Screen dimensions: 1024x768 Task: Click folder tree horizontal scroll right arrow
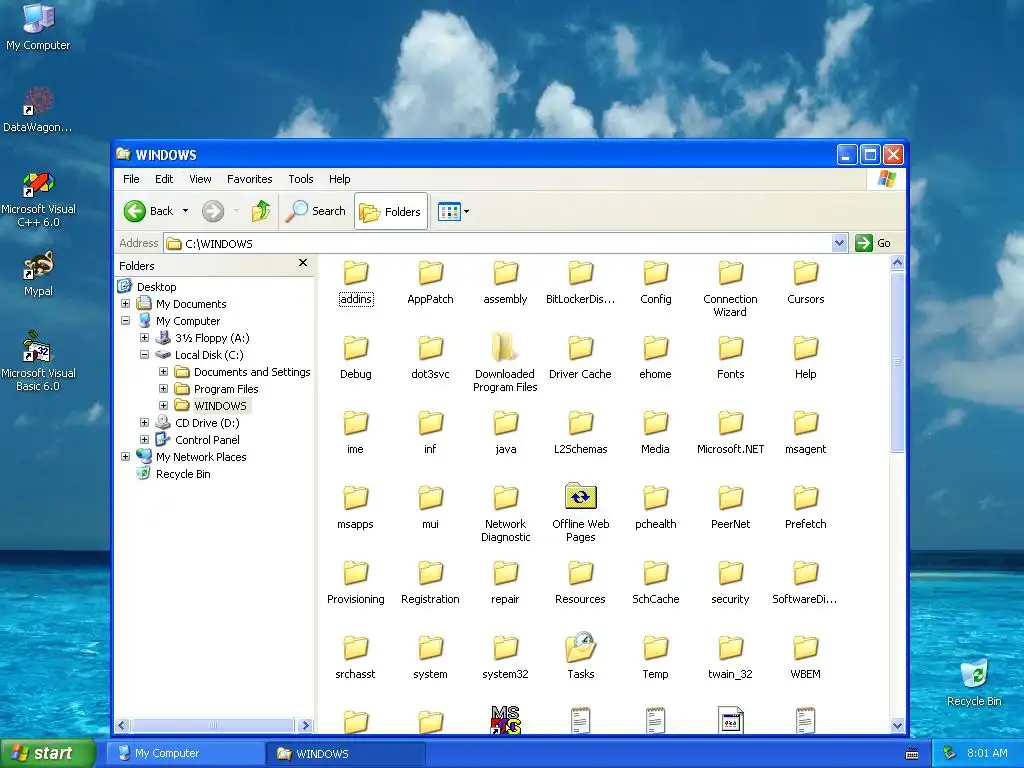(x=305, y=725)
